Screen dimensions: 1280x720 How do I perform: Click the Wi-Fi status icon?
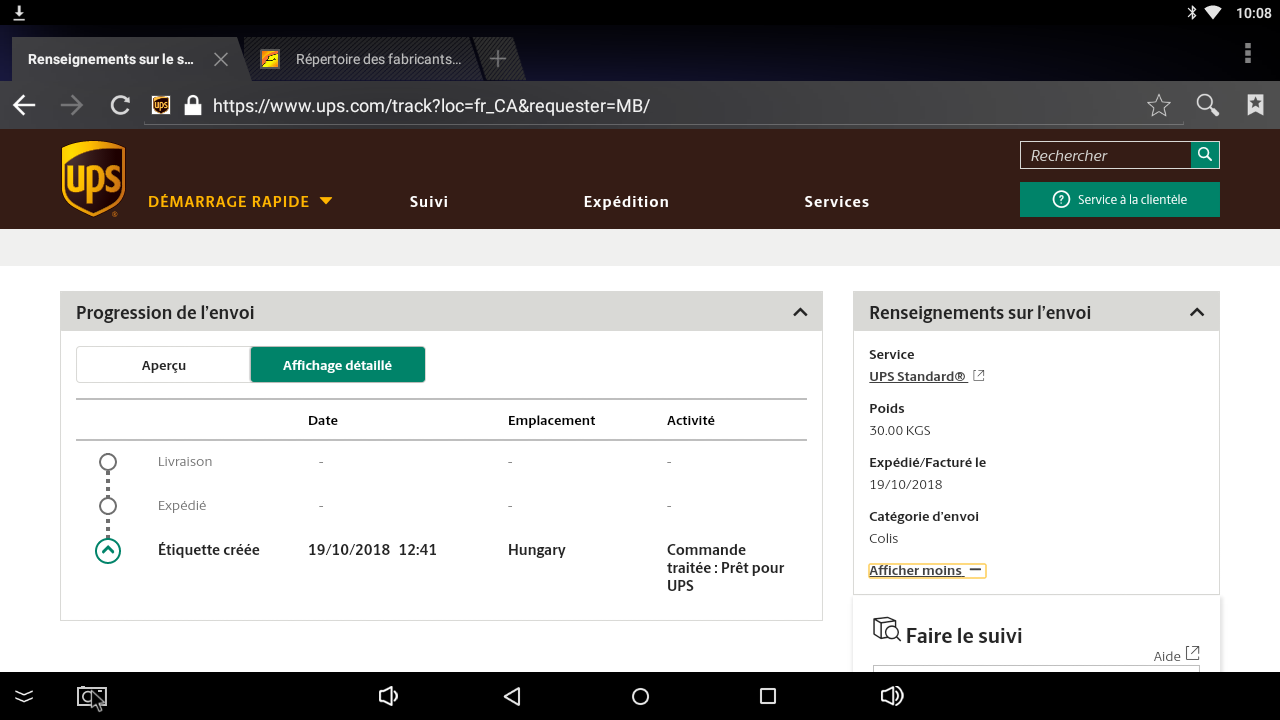[x=1213, y=12]
